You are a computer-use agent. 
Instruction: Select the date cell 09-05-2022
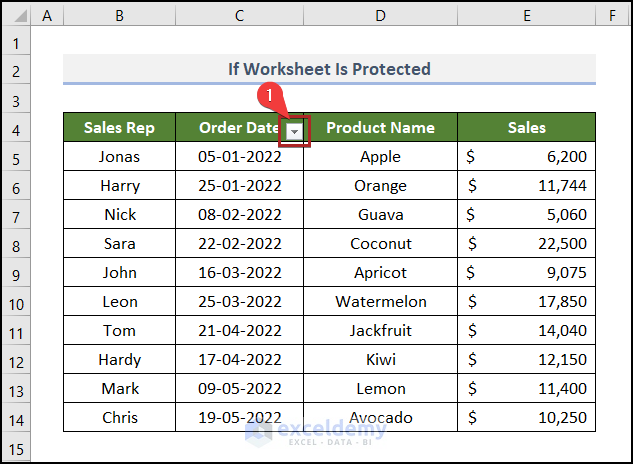(239, 389)
